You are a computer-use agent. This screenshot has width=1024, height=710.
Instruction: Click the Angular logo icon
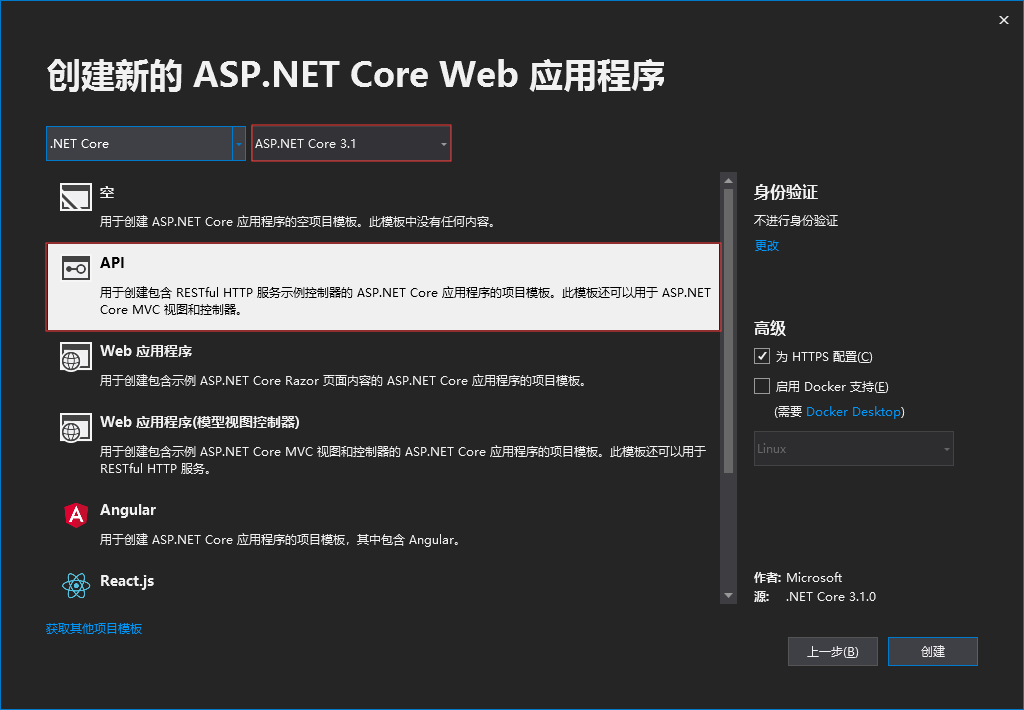[x=76, y=515]
